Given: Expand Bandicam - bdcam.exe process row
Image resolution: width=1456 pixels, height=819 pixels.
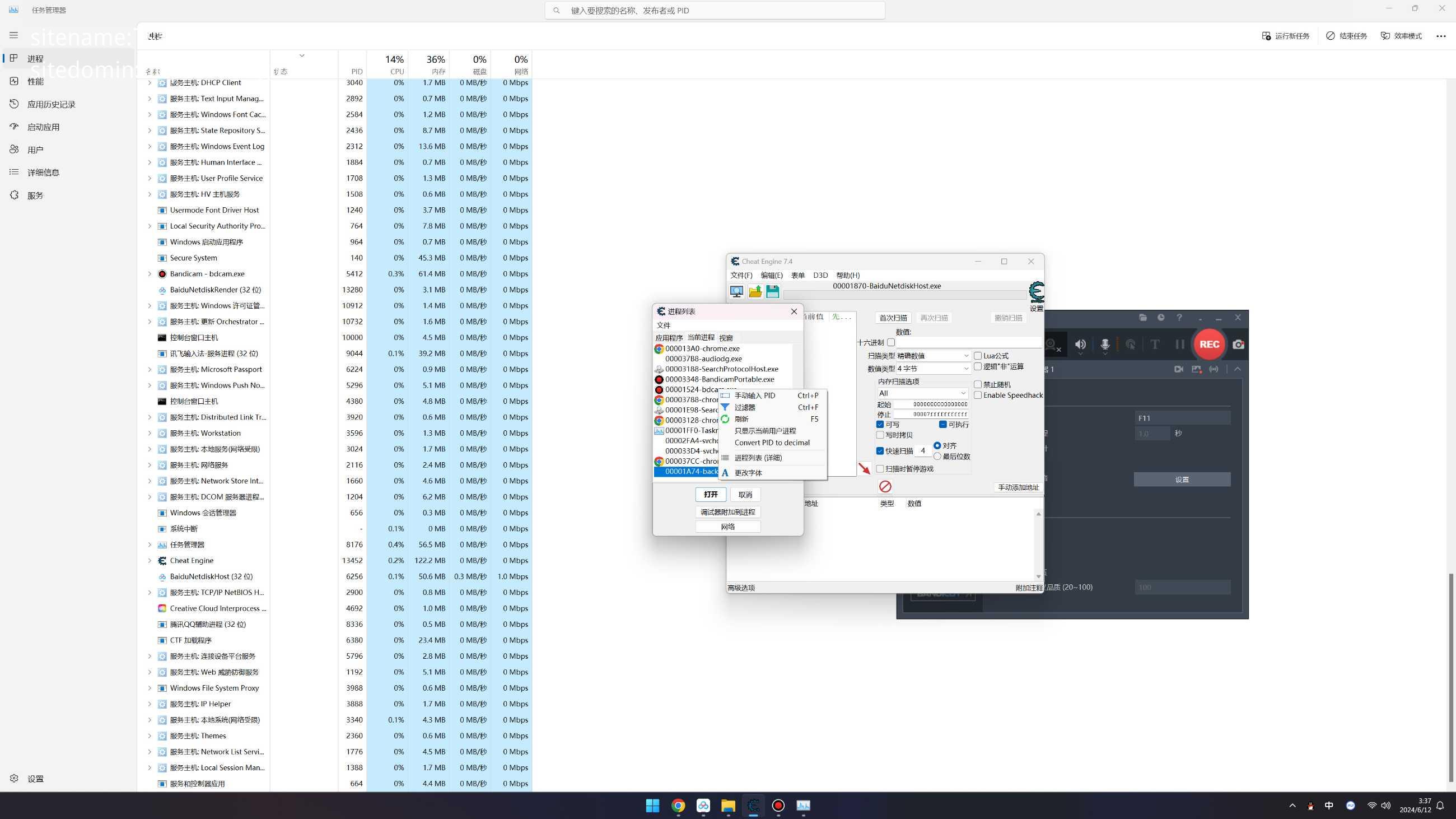Looking at the screenshot, I should [149, 274].
